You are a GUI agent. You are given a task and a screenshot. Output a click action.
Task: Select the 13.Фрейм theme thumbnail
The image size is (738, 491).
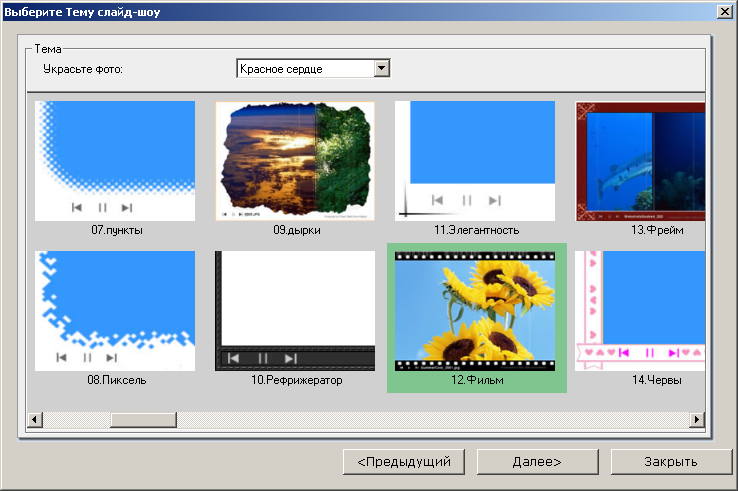coord(640,161)
